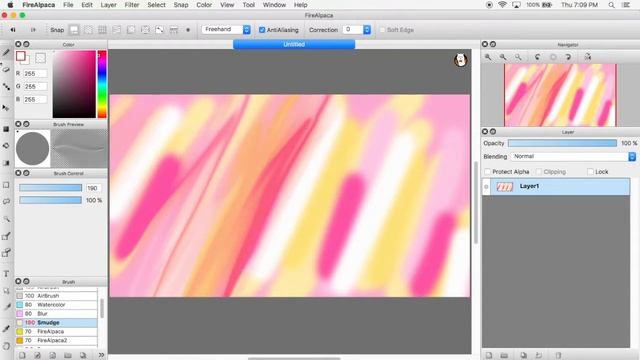The height and width of the screenshot is (360, 640).
Task: Select the rectangular Select tool
Action: click(x=6, y=185)
